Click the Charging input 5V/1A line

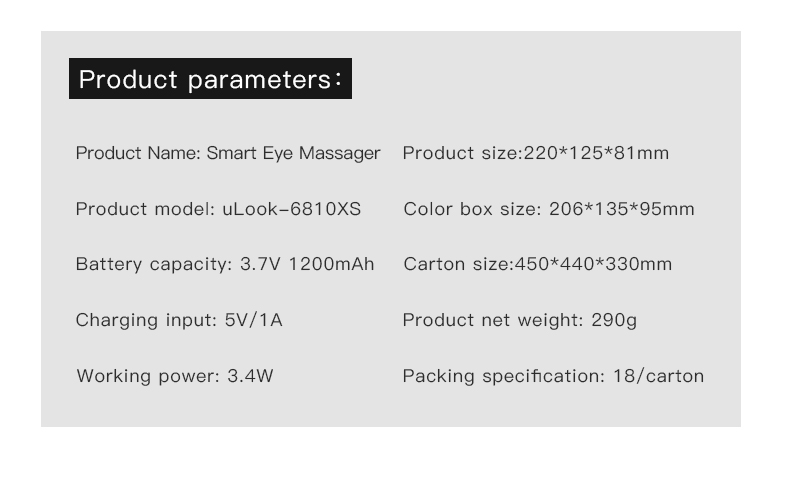click(x=179, y=320)
